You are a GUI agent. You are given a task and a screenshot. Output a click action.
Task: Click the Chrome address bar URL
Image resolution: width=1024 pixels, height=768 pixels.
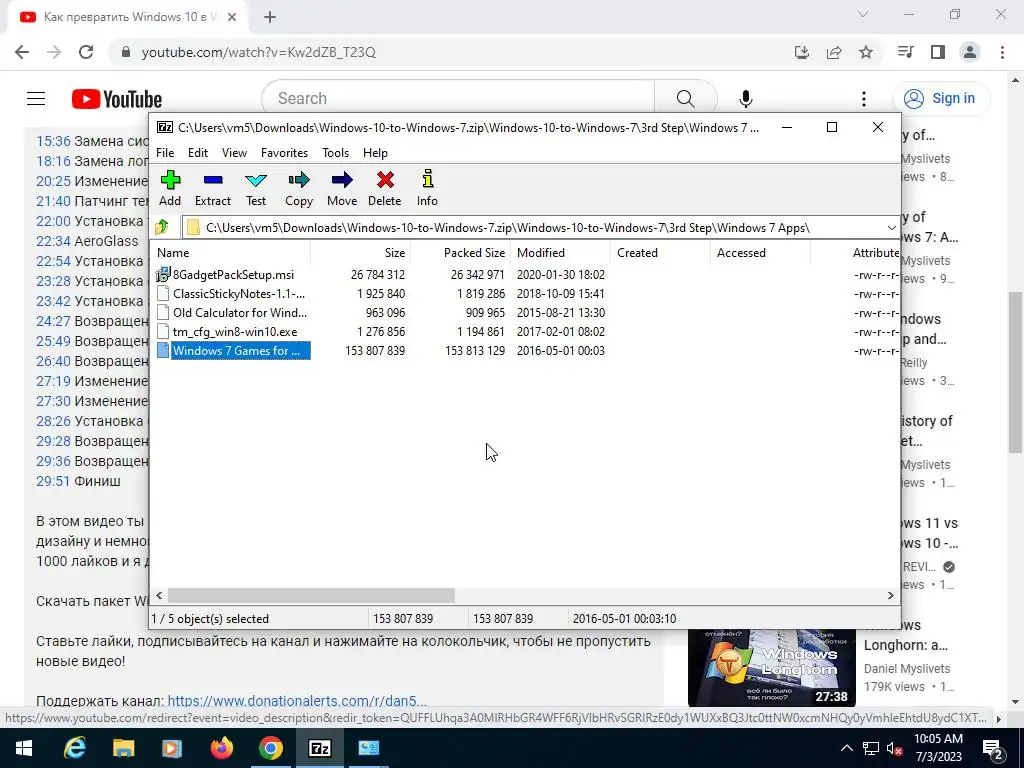pyautogui.click(x=259, y=52)
